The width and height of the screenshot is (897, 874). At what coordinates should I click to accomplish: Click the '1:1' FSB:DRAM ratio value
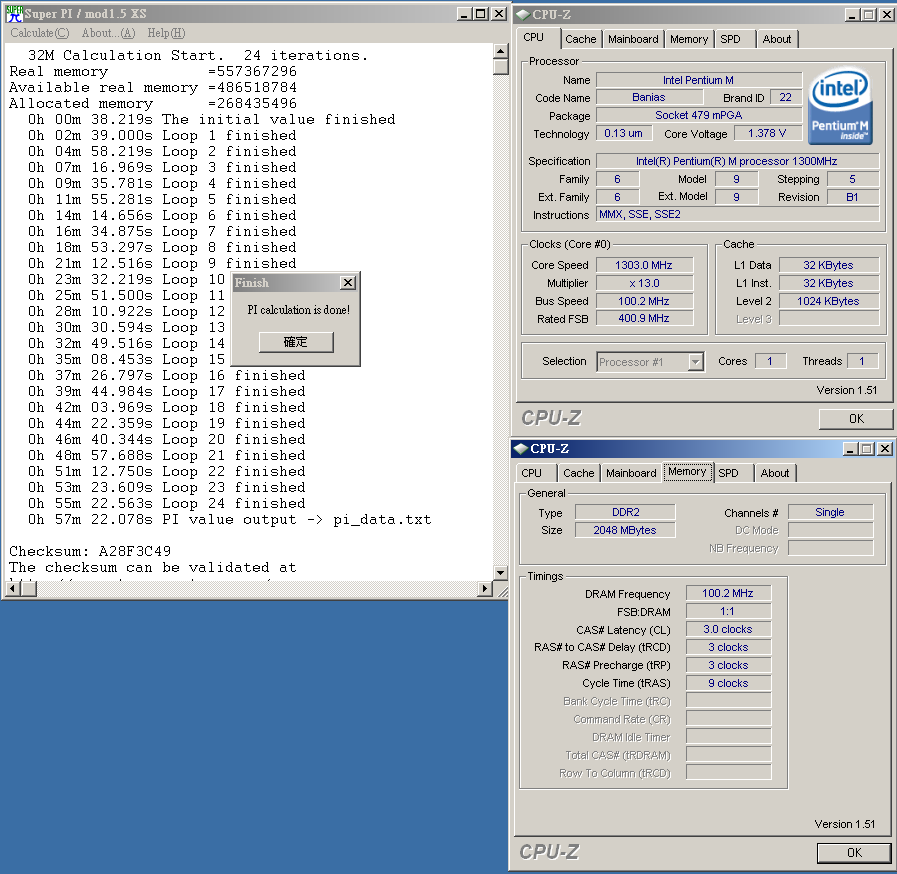(728, 611)
